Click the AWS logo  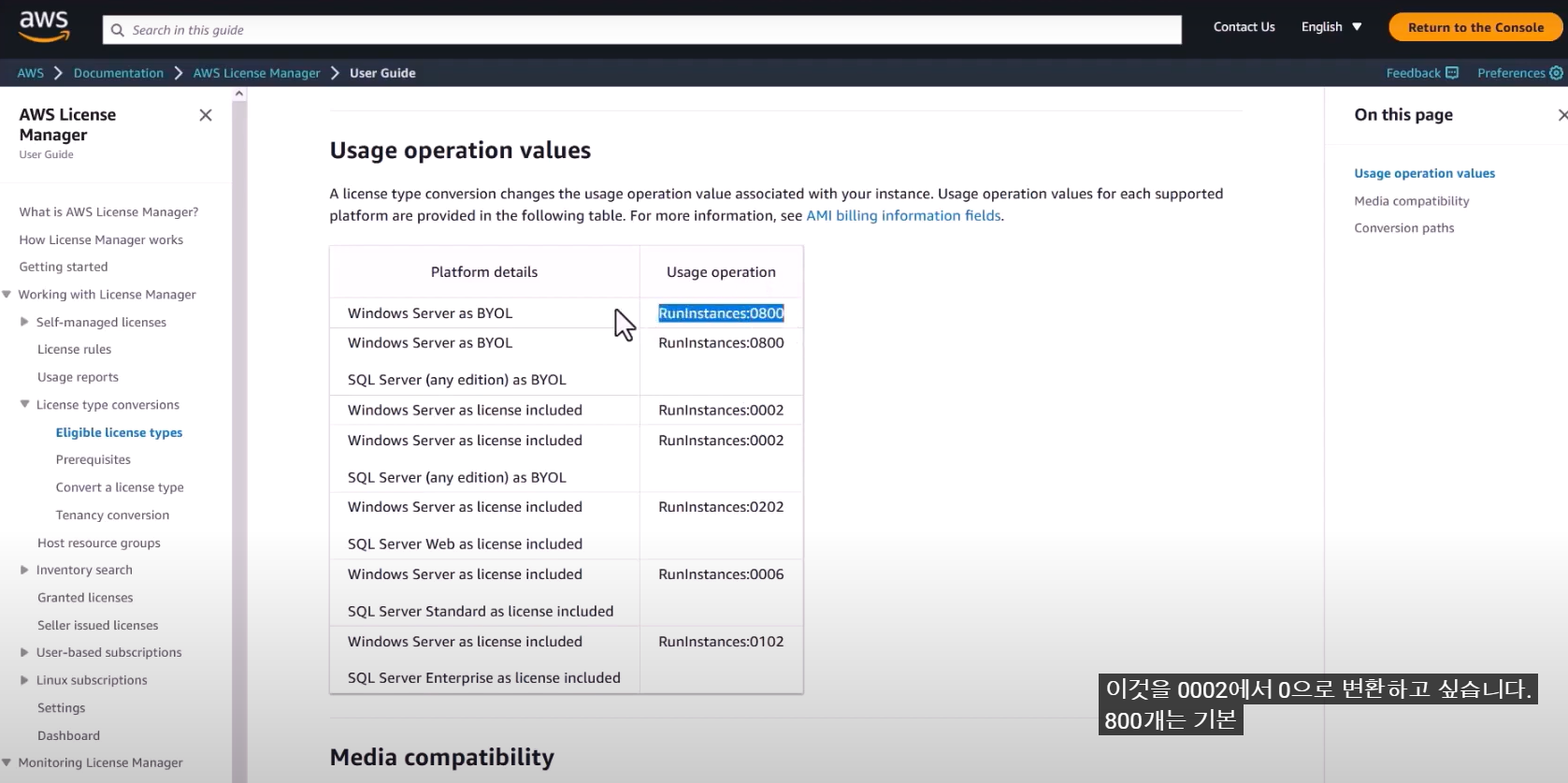point(44,27)
